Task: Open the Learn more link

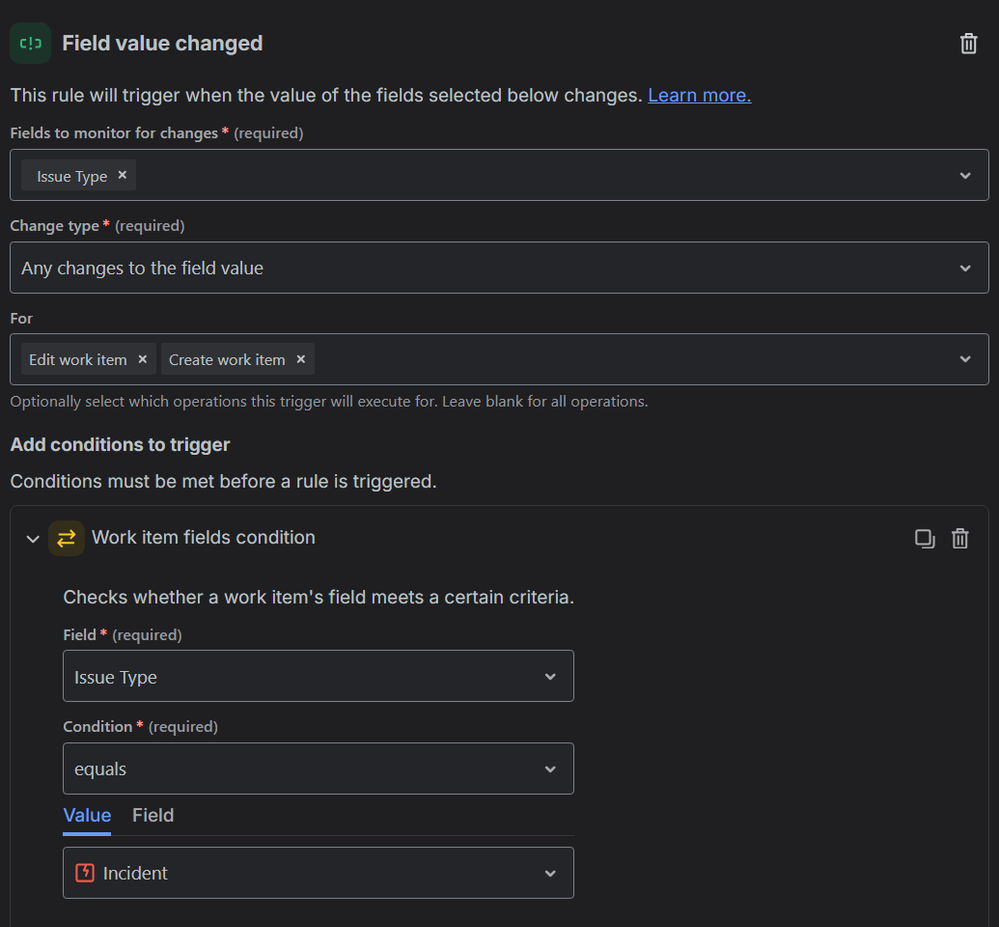Action: 699,95
